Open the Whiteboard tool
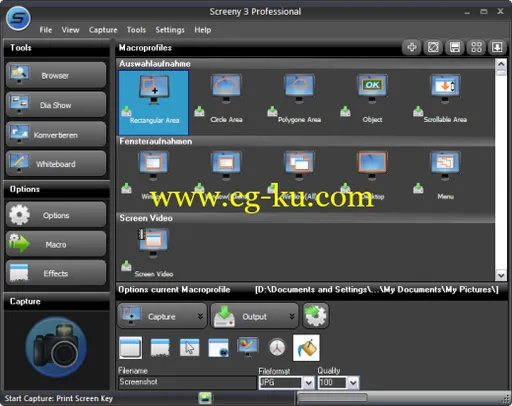The image size is (512, 406). [x=56, y=164]
